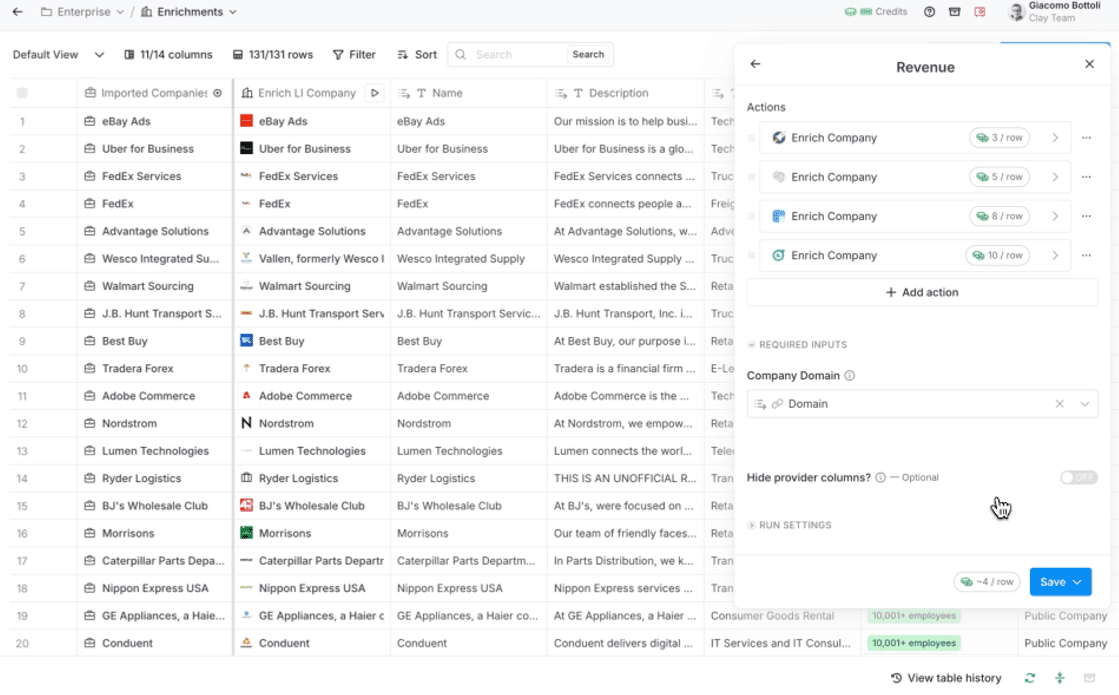This screenshot has height=695, width=1119.
Task: Open more options for the 10 / row action
Action: (x=1086, y=255)
